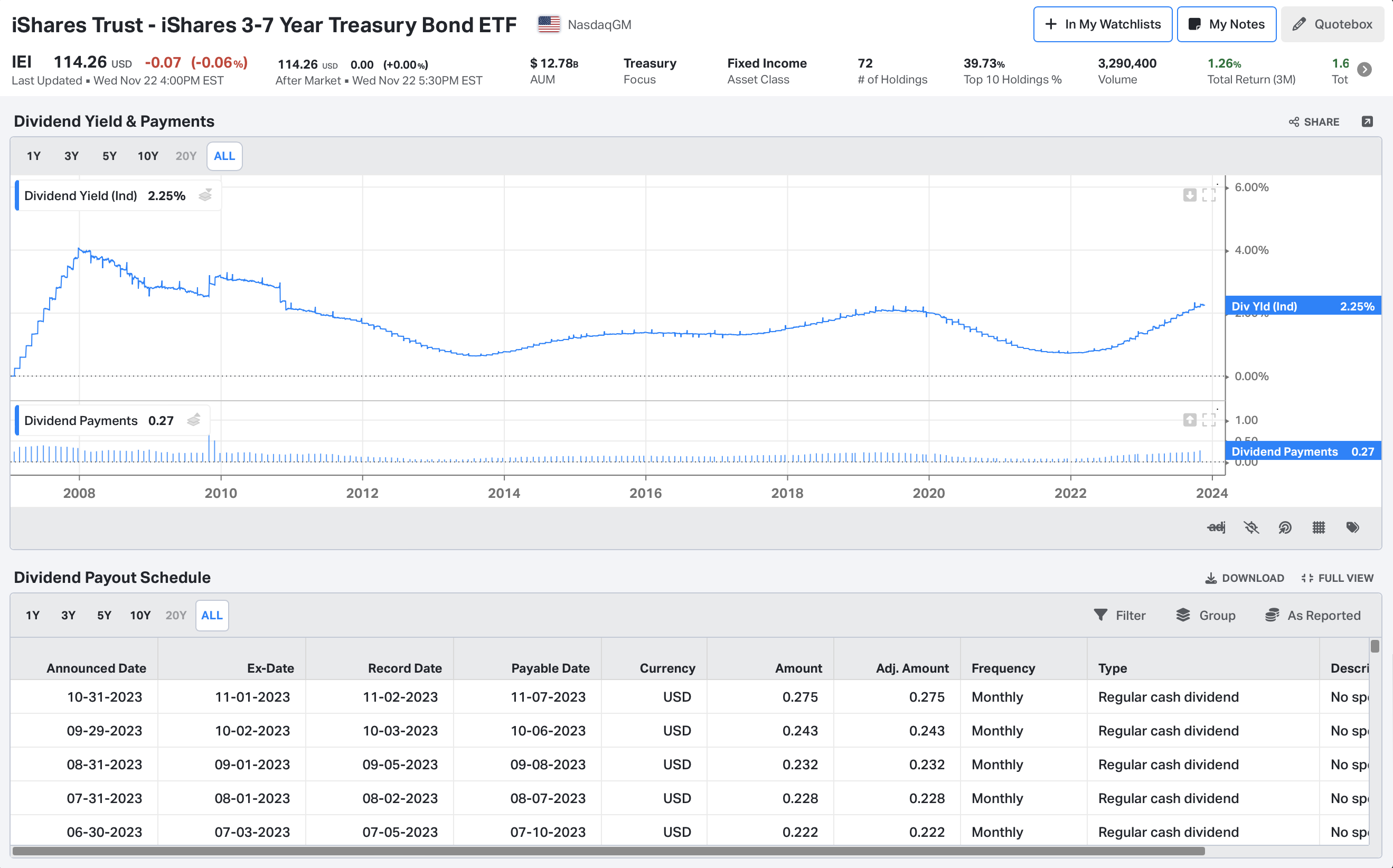
Task: Click the Dividend Payments 0.27 axis label
Action: [1303, 451]
